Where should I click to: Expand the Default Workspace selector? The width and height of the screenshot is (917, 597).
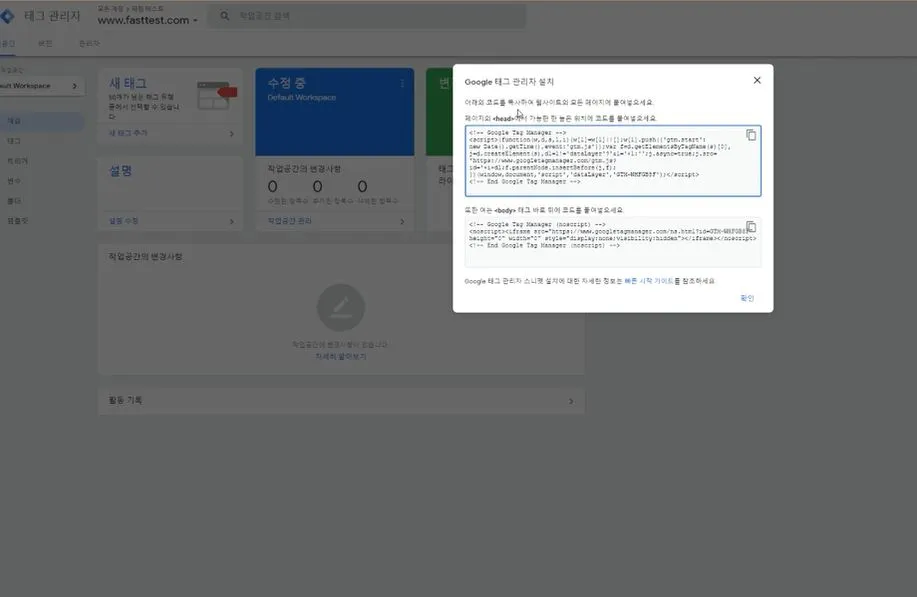[x=41, y=86]
